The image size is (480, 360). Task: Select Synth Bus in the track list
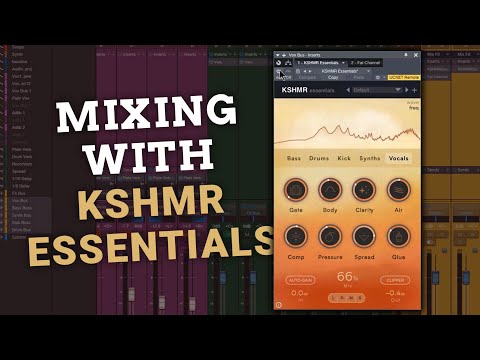pyautogui.click(x=22, y=215)
